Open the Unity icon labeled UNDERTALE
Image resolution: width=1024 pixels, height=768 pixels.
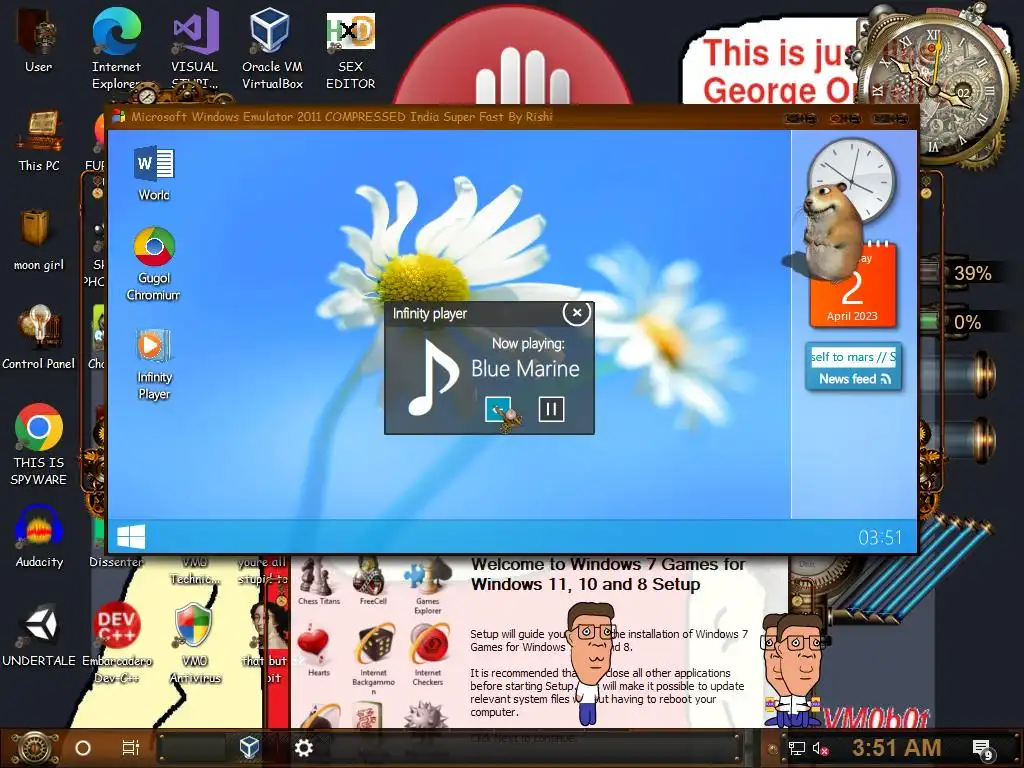click(39, 635)
